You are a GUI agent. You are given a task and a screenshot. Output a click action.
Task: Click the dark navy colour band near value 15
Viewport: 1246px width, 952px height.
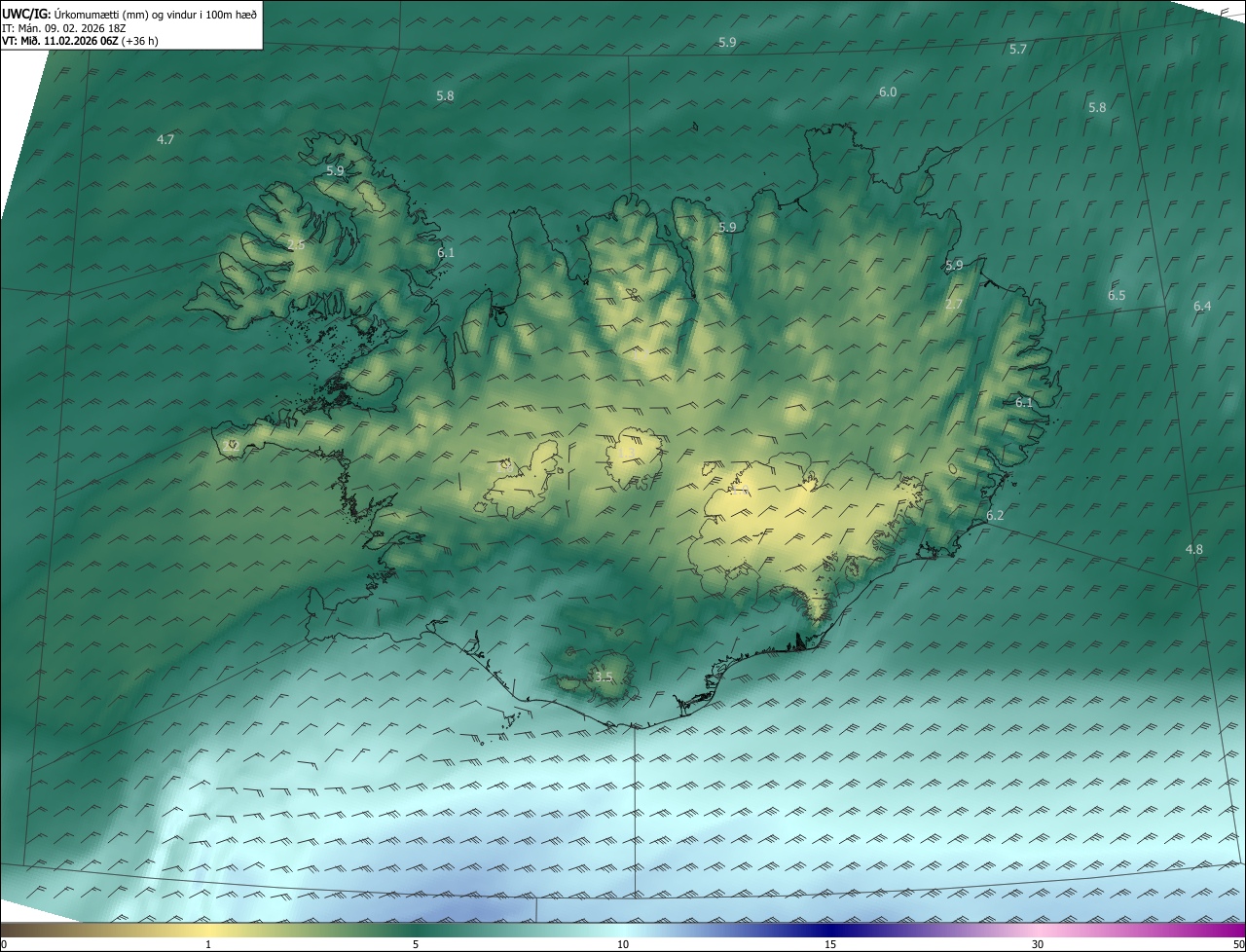pos(830,930)
